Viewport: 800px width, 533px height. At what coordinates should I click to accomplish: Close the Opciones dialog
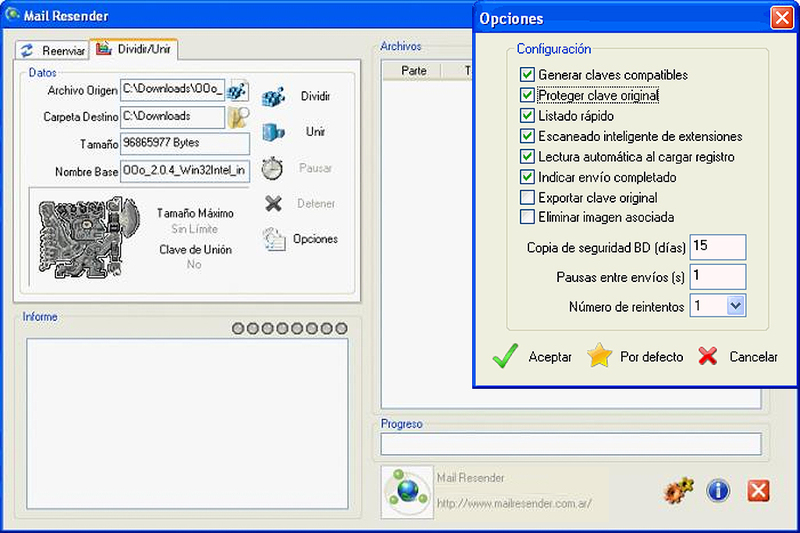(782, 18)
